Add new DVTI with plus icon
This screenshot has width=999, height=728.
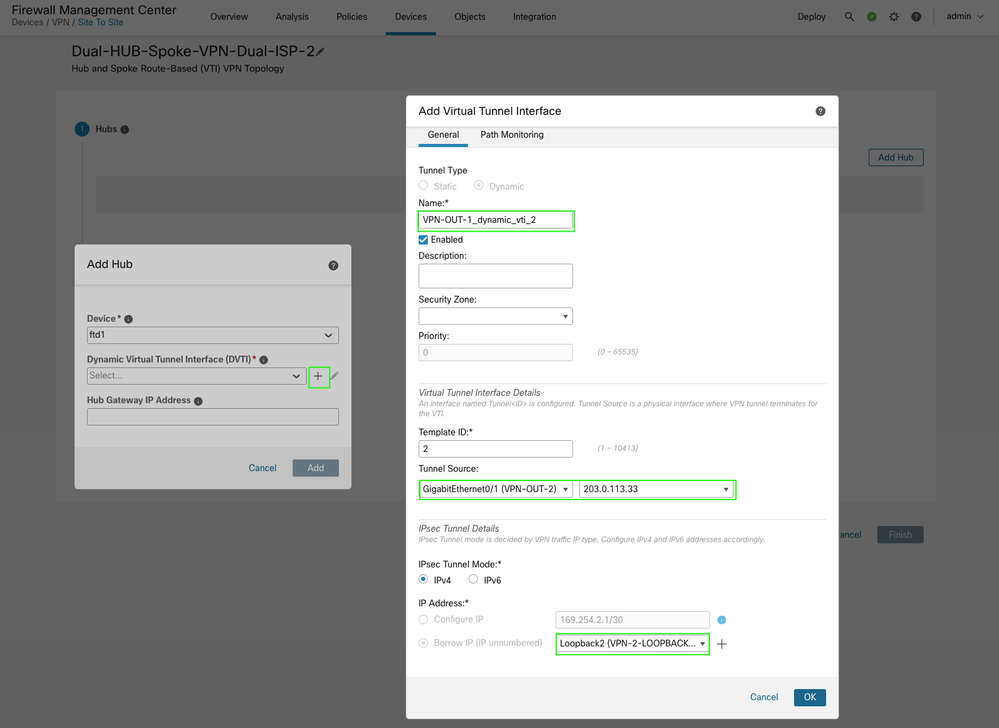click(x=318, y=376)
